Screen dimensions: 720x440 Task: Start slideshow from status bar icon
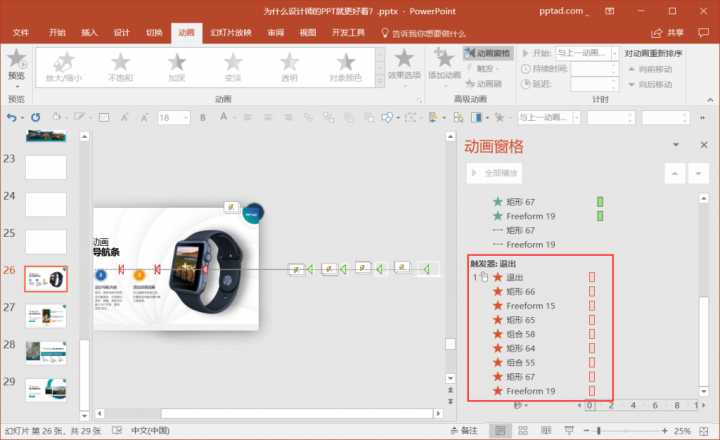(569, 430)
